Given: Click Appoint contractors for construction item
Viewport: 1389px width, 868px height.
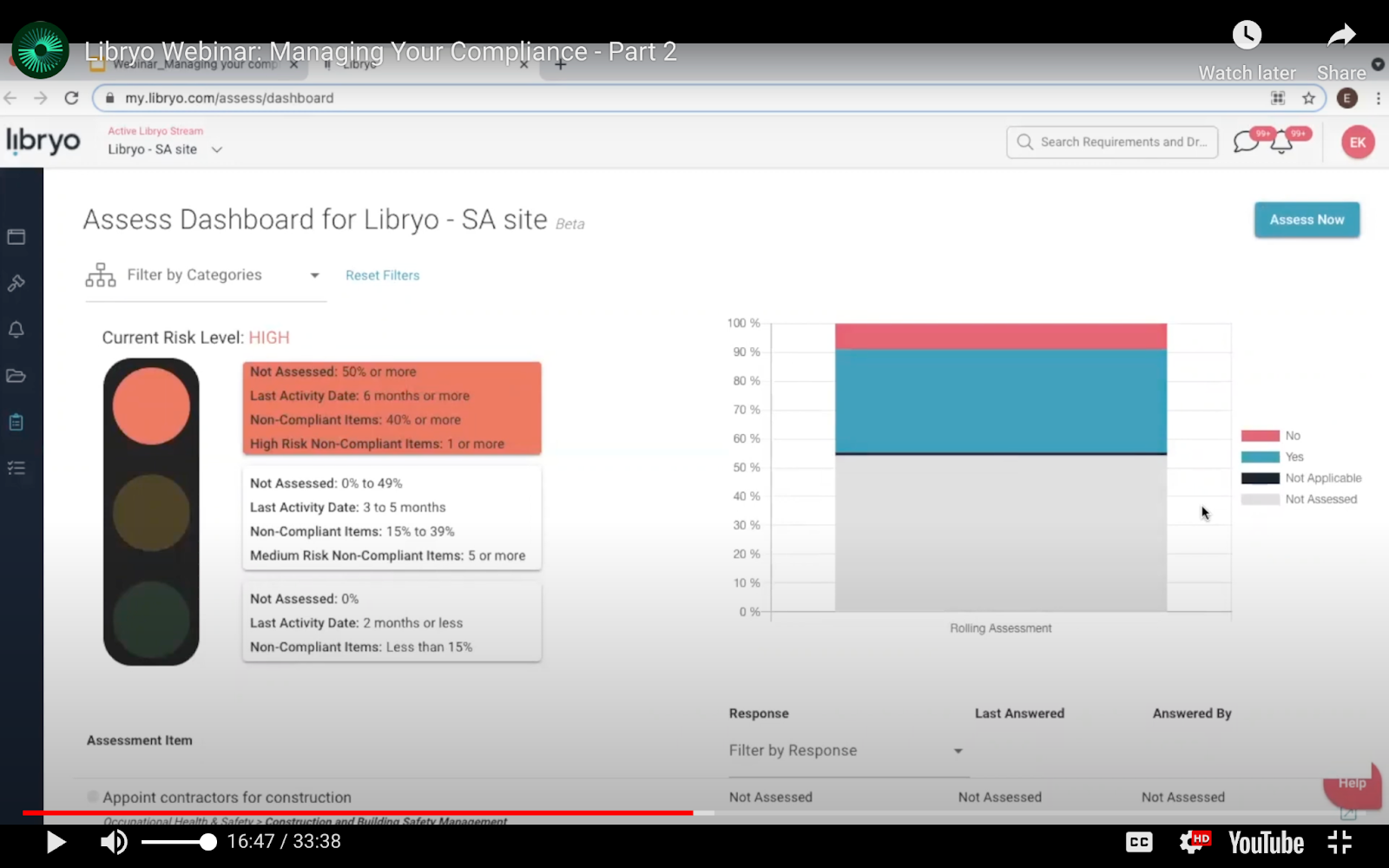Looking at the screenshot, I should pyautogui.click(x=227, y=797).
